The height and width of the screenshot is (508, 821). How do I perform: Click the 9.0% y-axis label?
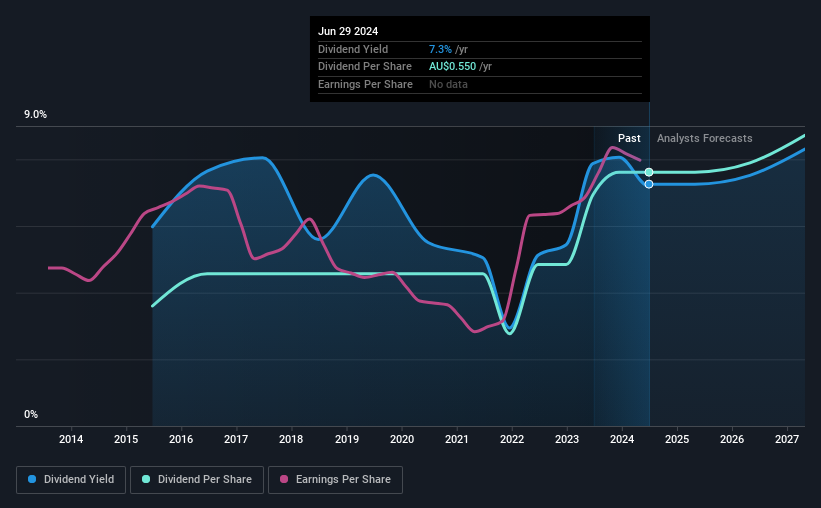pos(35,115)
